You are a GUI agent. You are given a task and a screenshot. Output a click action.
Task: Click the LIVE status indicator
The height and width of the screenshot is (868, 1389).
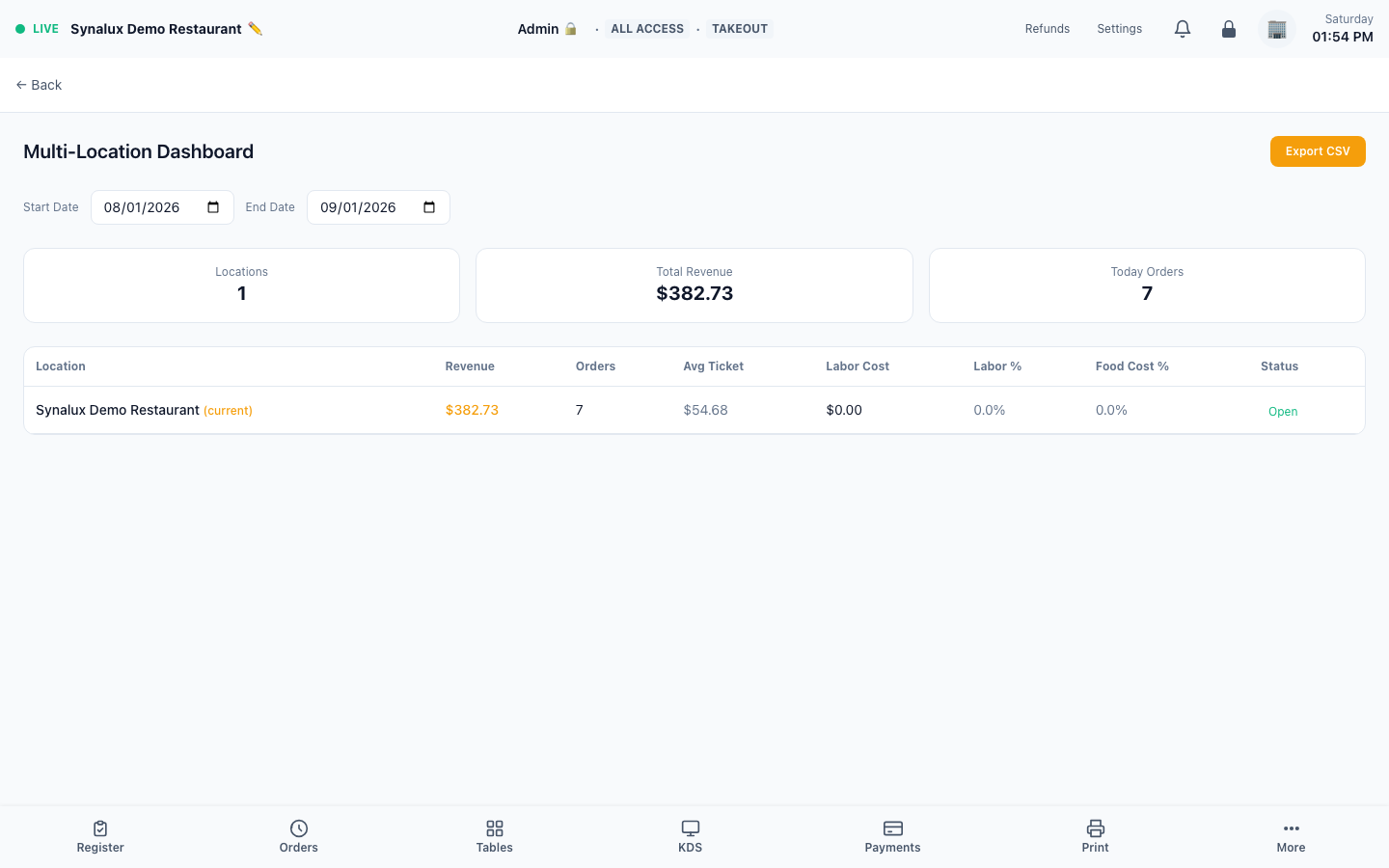(x=37, y=29)
